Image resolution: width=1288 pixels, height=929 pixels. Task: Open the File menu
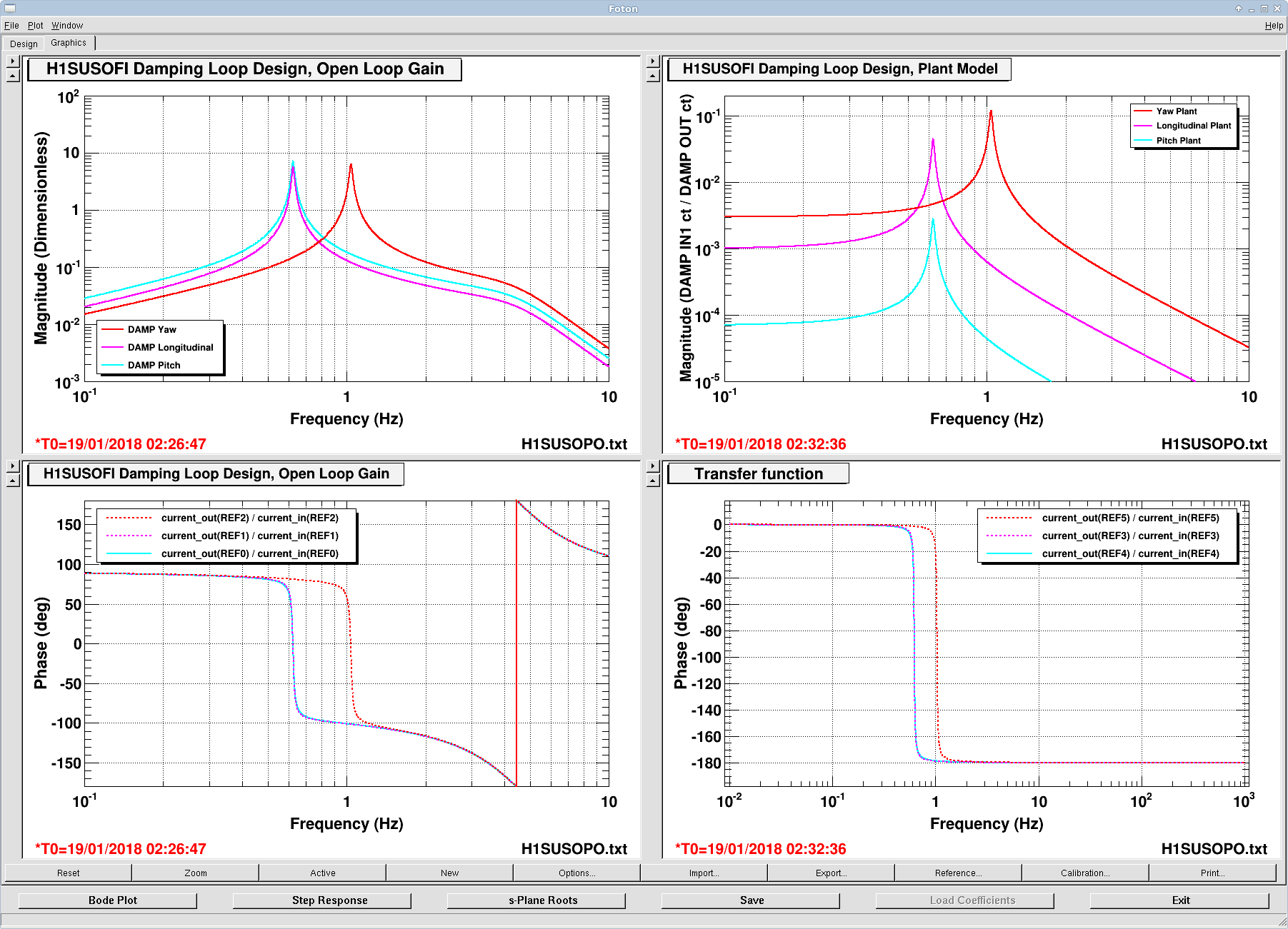11,26
